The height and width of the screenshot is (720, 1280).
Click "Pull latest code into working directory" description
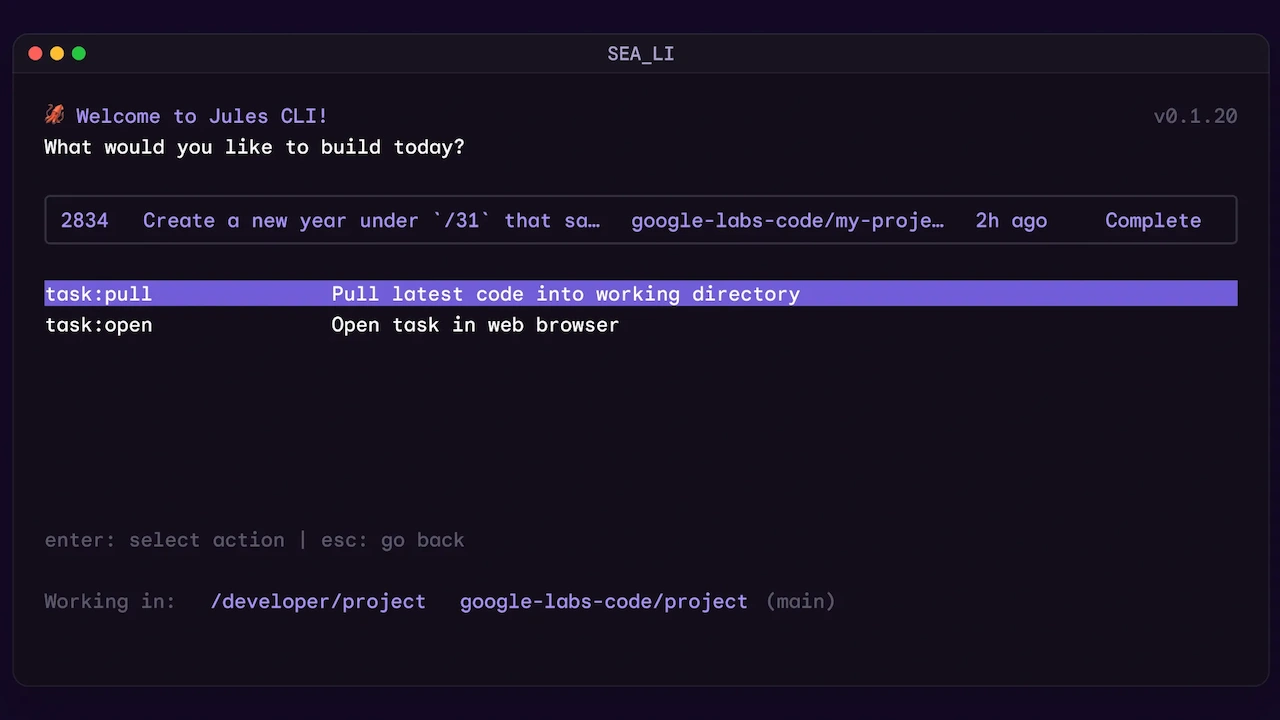pos(565,294)
